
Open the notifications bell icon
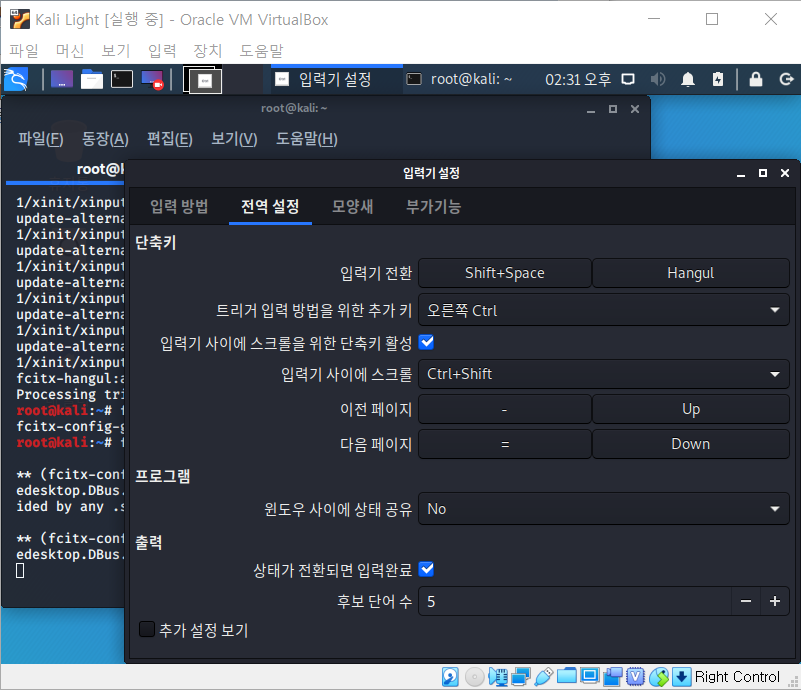(x=688, y=79)
